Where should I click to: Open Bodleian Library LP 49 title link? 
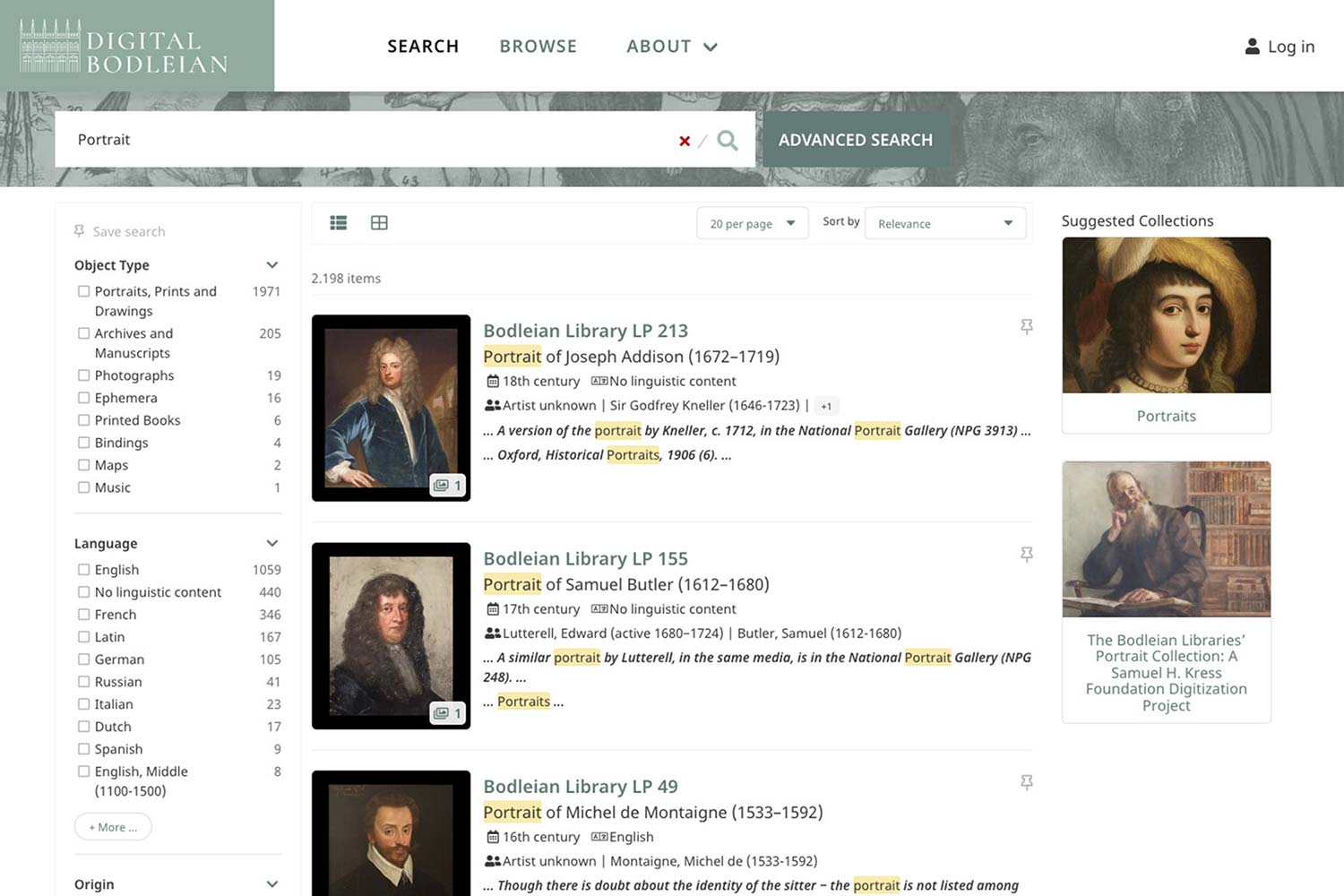(581, 786)
